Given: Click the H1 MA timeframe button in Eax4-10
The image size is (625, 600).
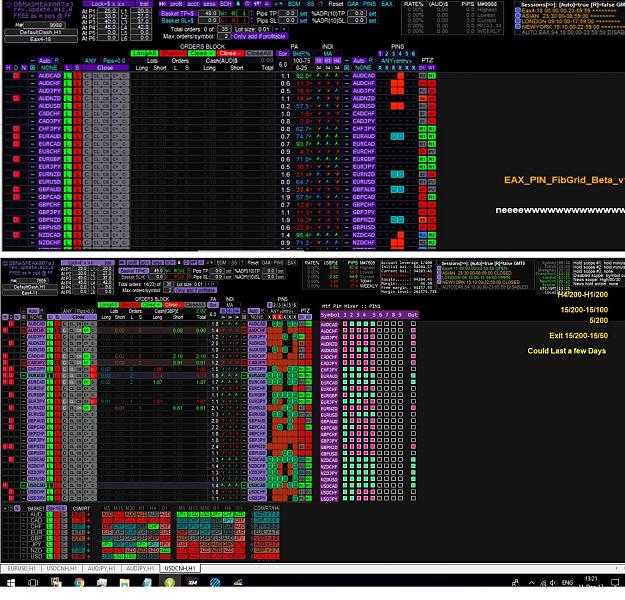Looking at the screenshot, I should pos(328,61).
